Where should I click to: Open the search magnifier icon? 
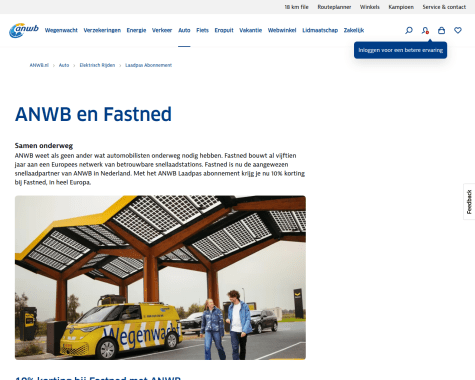(x=409, y=30)
